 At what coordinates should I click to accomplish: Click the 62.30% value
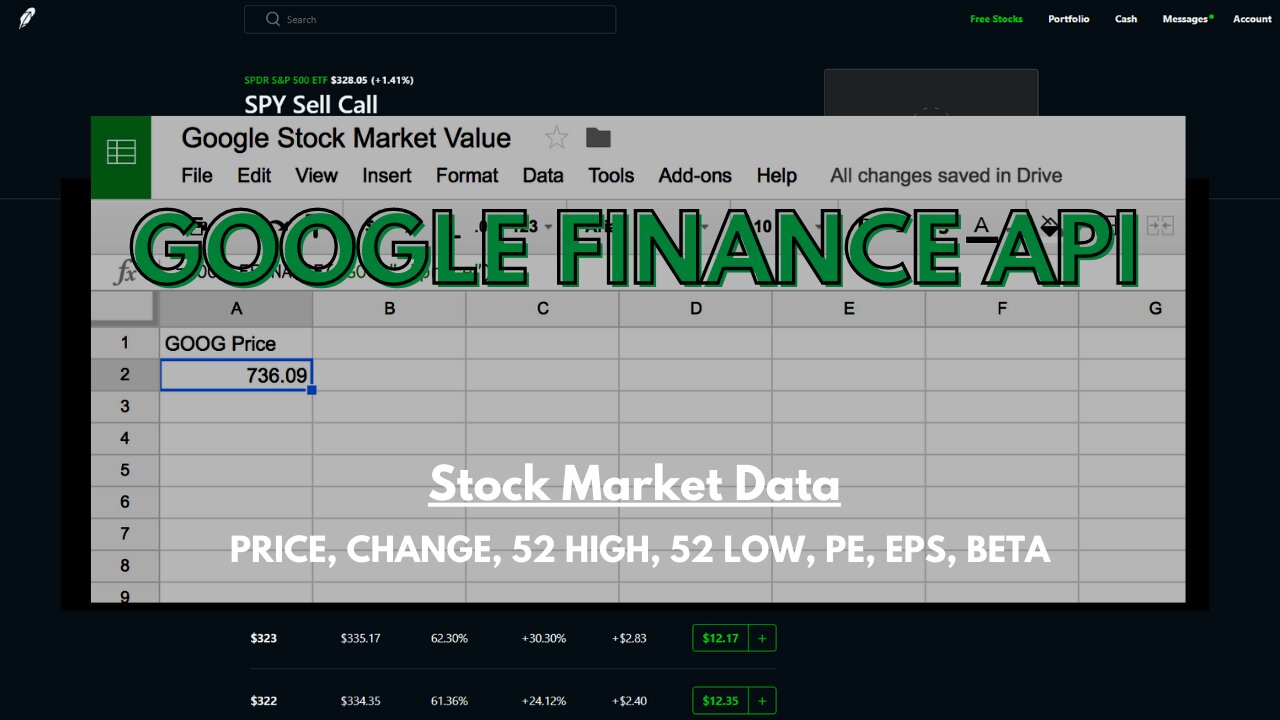tap(449, 638)
